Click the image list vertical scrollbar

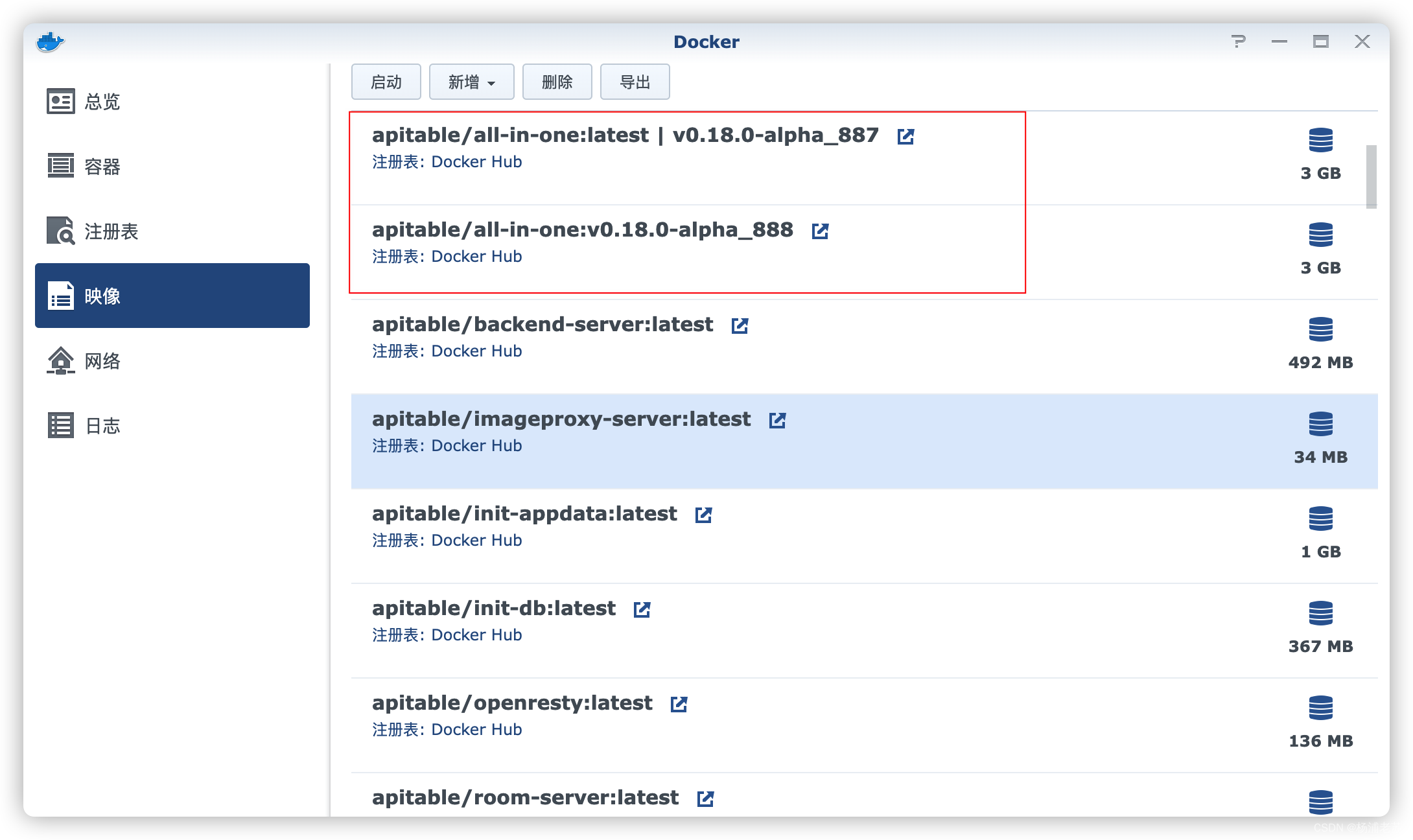(1371, 176)
